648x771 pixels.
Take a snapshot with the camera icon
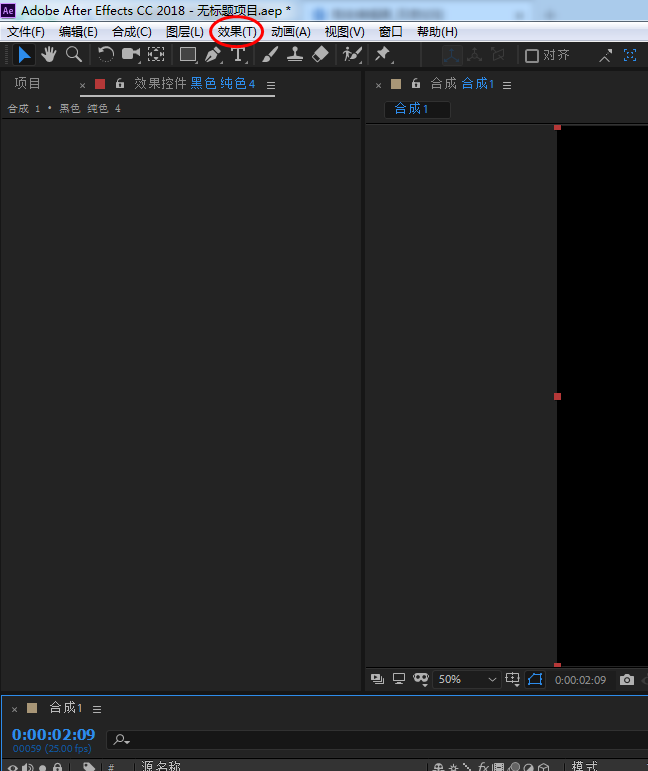click(627, 680)
